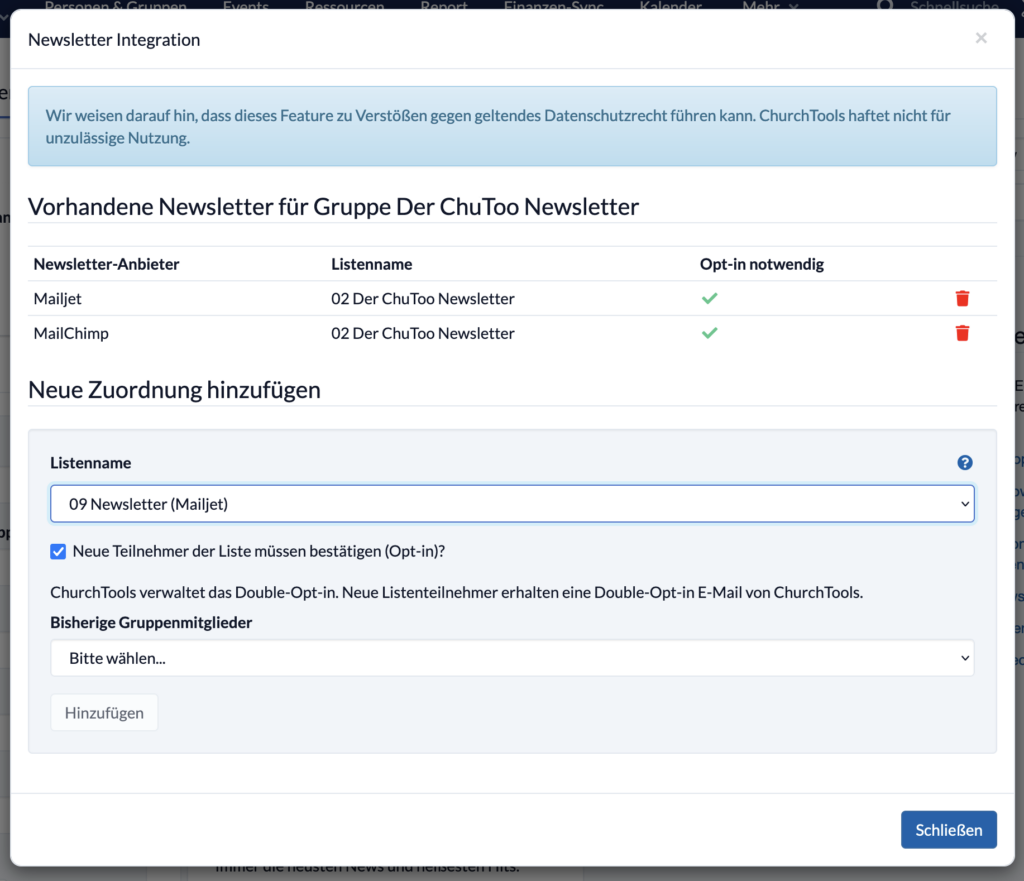Image resolution: width=1024 pixels, height=881 pixels.
Task: Select the Mailjet row list name
Action: click(423, 298)
